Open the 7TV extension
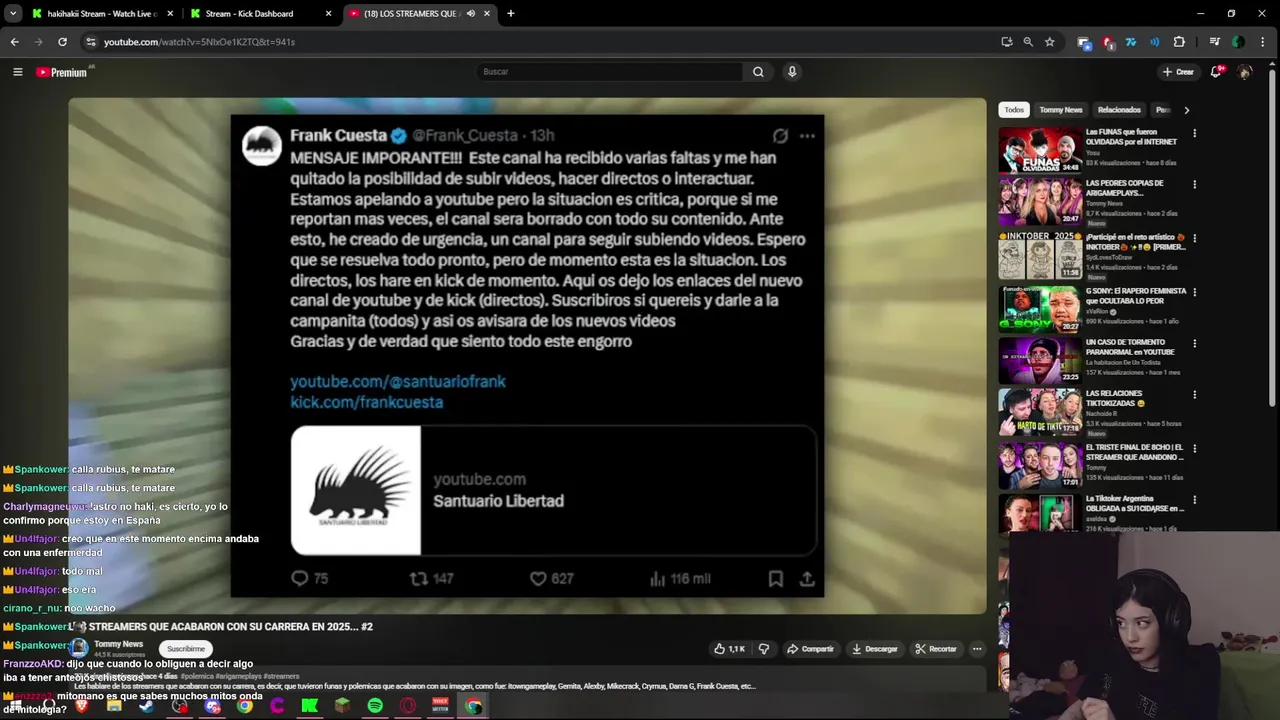This screenshot has width=1280, height=720. 1131,42
